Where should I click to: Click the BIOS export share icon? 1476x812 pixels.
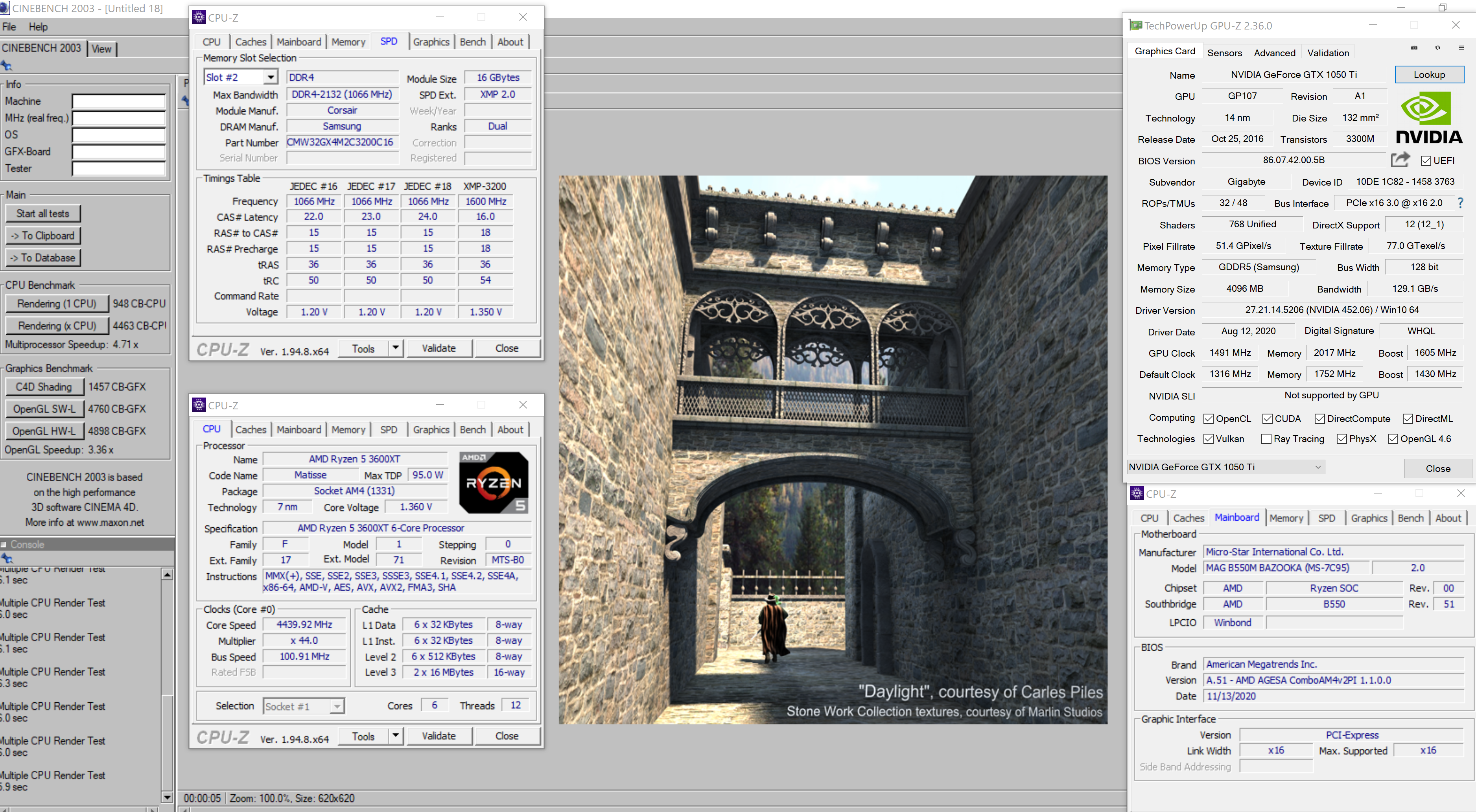tap(1400, 160)
